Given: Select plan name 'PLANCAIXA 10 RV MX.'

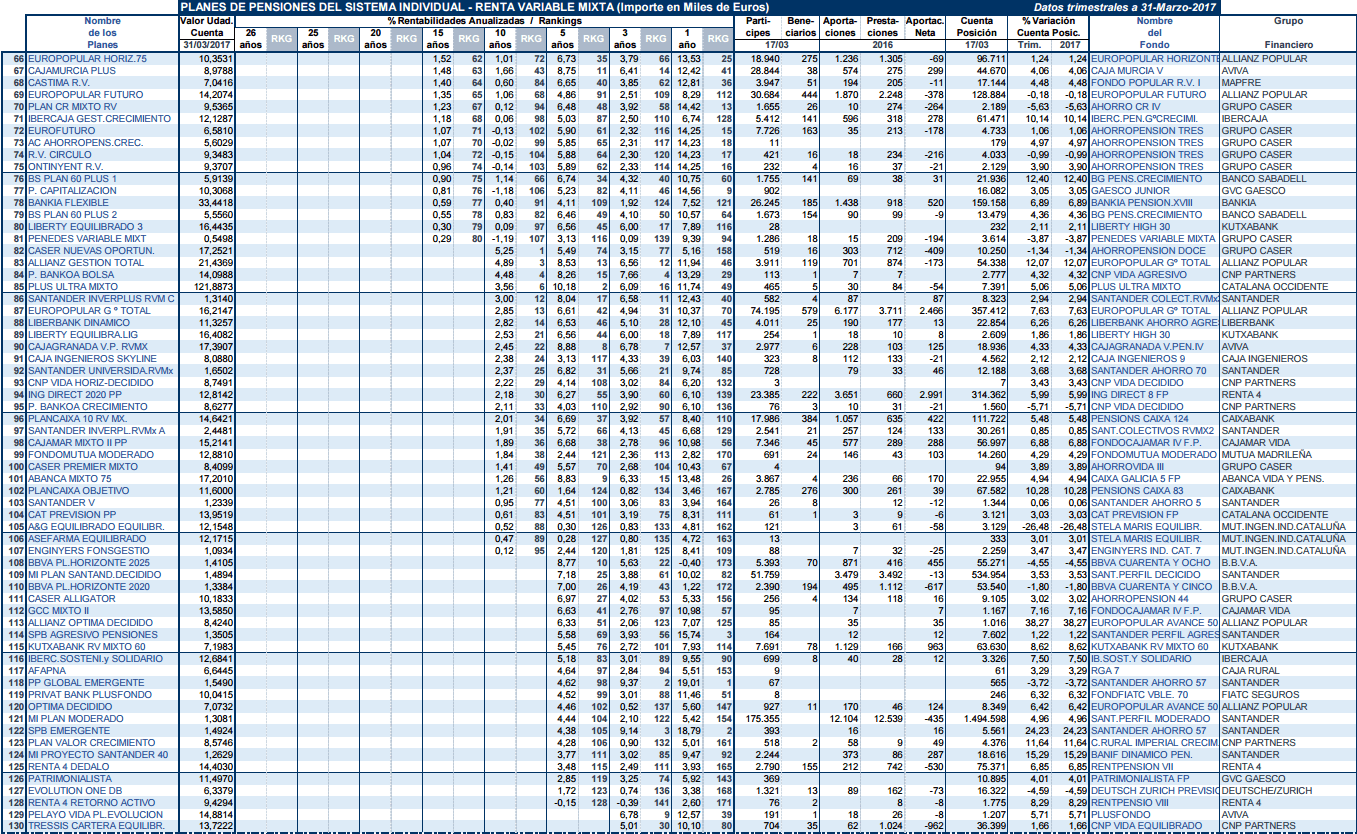Looking at the screenshot, I should click(77, 419).
